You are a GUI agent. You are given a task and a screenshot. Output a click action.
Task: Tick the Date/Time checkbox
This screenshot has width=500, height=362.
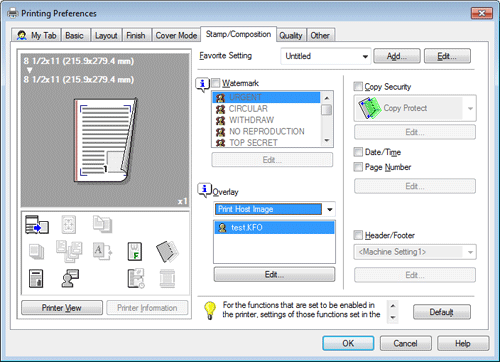(358, 152)
